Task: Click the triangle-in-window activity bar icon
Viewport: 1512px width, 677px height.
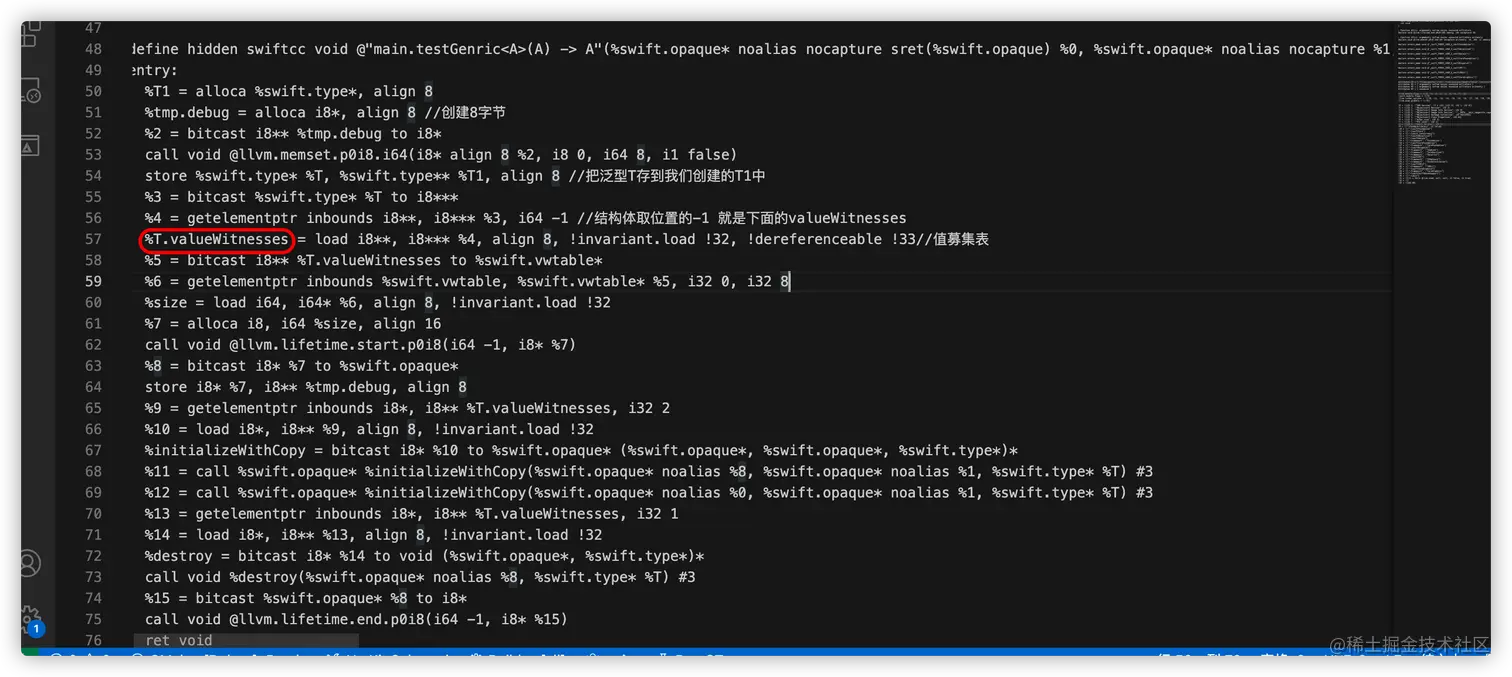Action: coord(30,146)
